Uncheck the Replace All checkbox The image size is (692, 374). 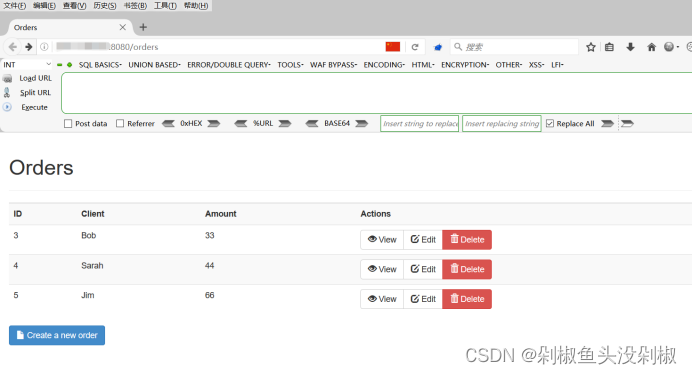550,124
